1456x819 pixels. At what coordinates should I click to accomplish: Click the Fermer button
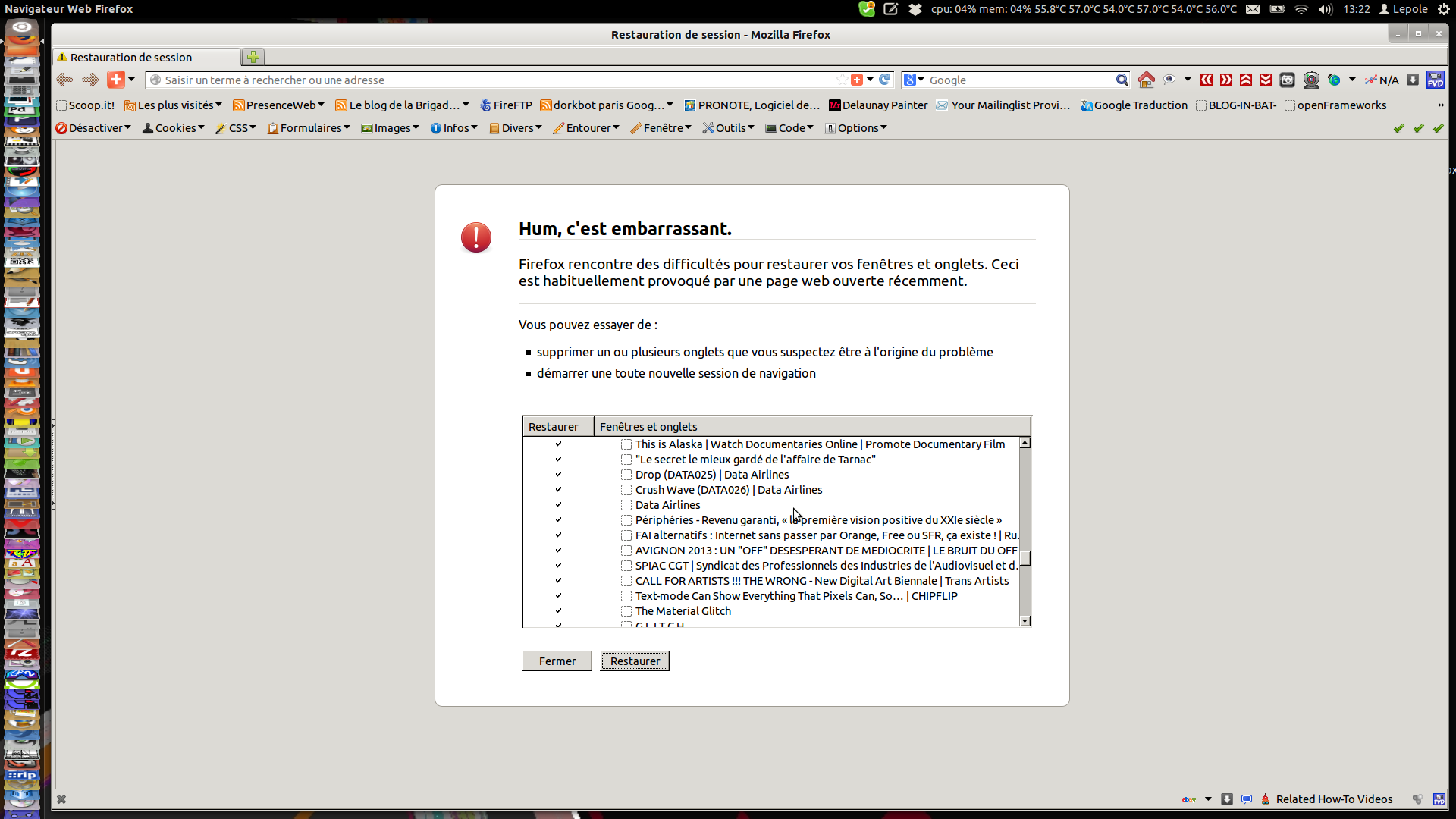[557, 661]
